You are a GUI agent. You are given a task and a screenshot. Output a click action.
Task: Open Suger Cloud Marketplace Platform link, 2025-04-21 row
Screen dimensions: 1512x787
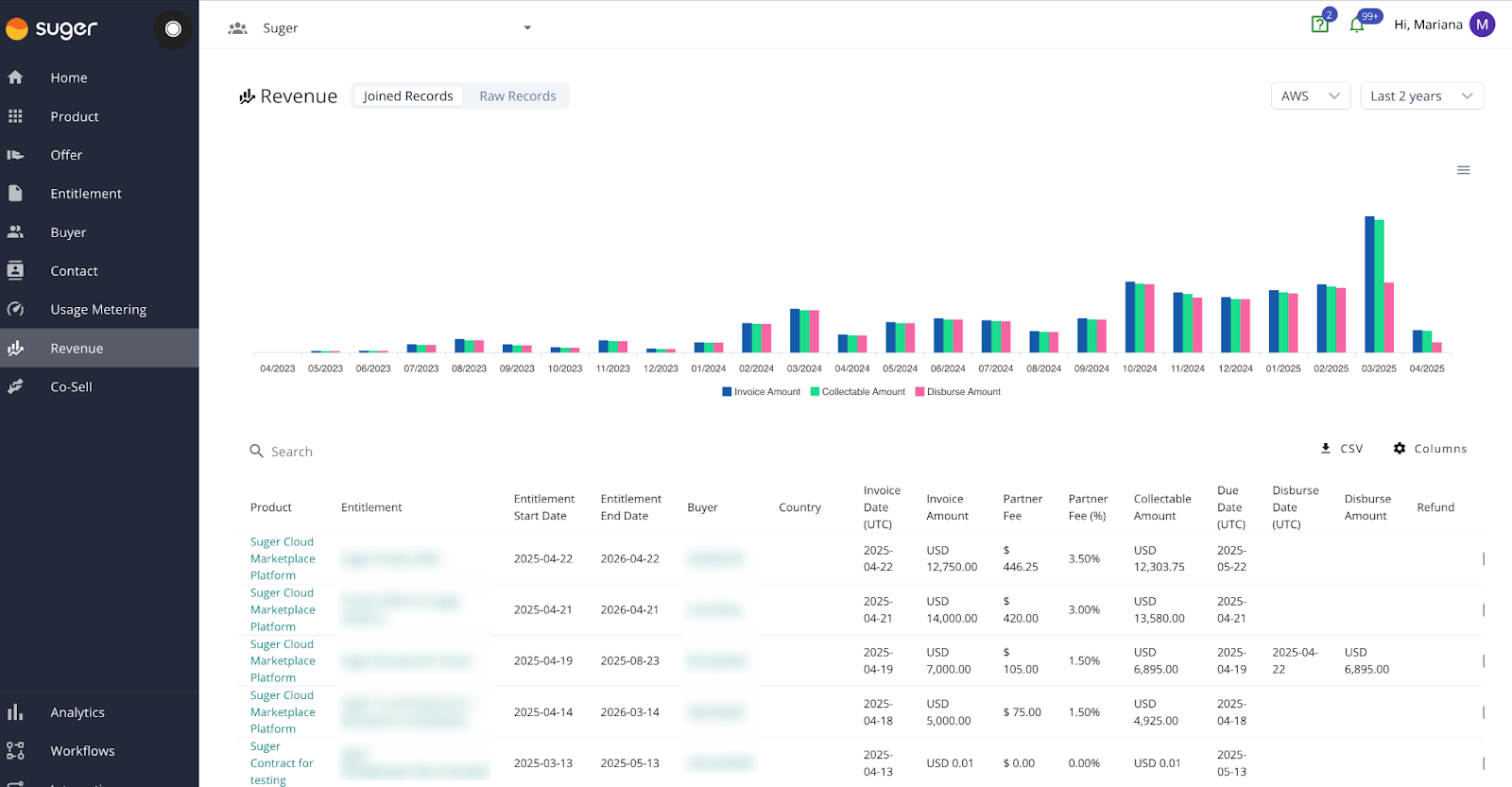tap(283, 609)
